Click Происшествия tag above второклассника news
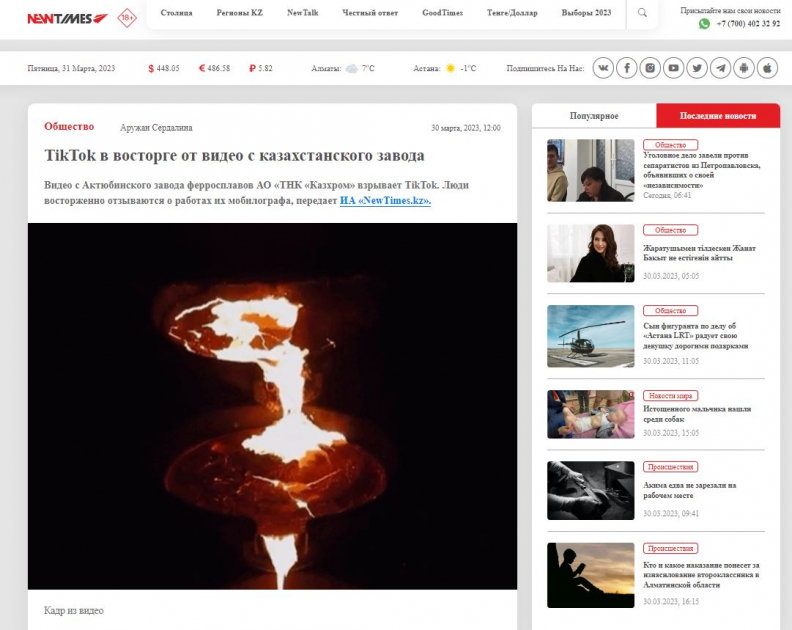Image resolution: width=792 pixels, height=630 pixels. pyautogui.click(x=670, y=548)
